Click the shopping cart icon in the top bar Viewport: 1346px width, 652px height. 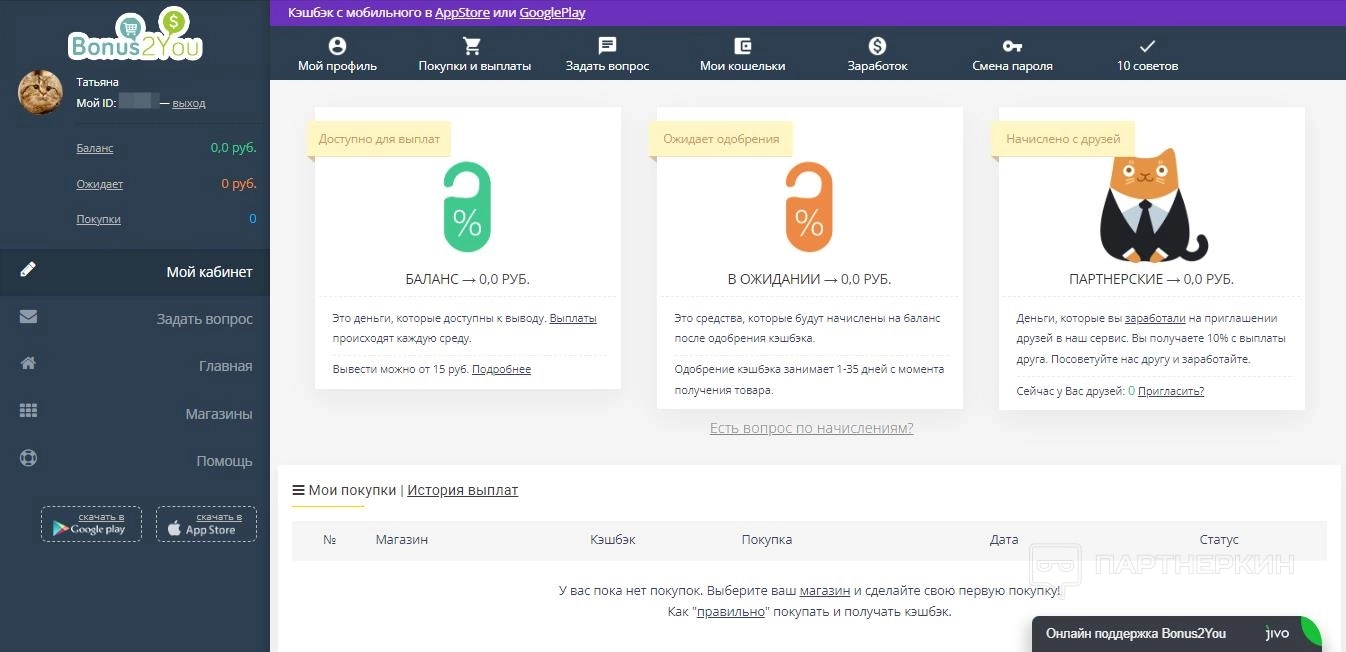tap(472, 46)
